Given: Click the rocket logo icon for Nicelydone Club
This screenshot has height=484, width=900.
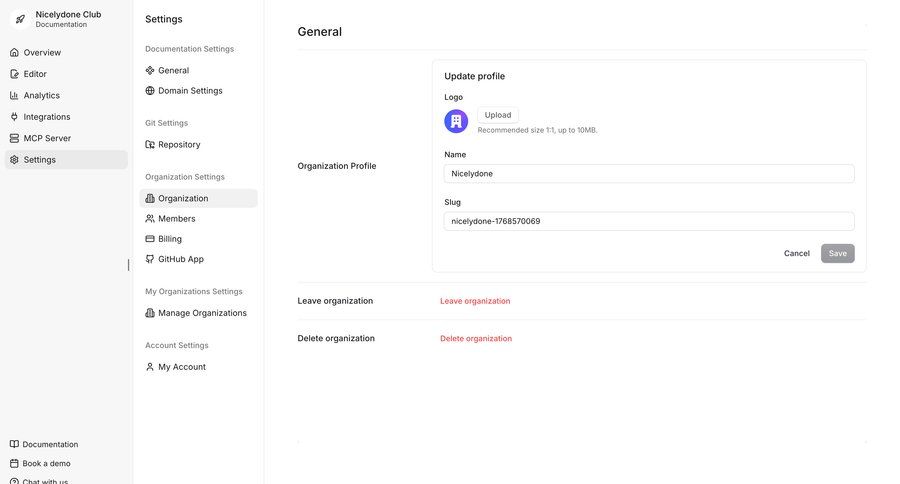Looking at the screenshot, I should click(20, 19).
